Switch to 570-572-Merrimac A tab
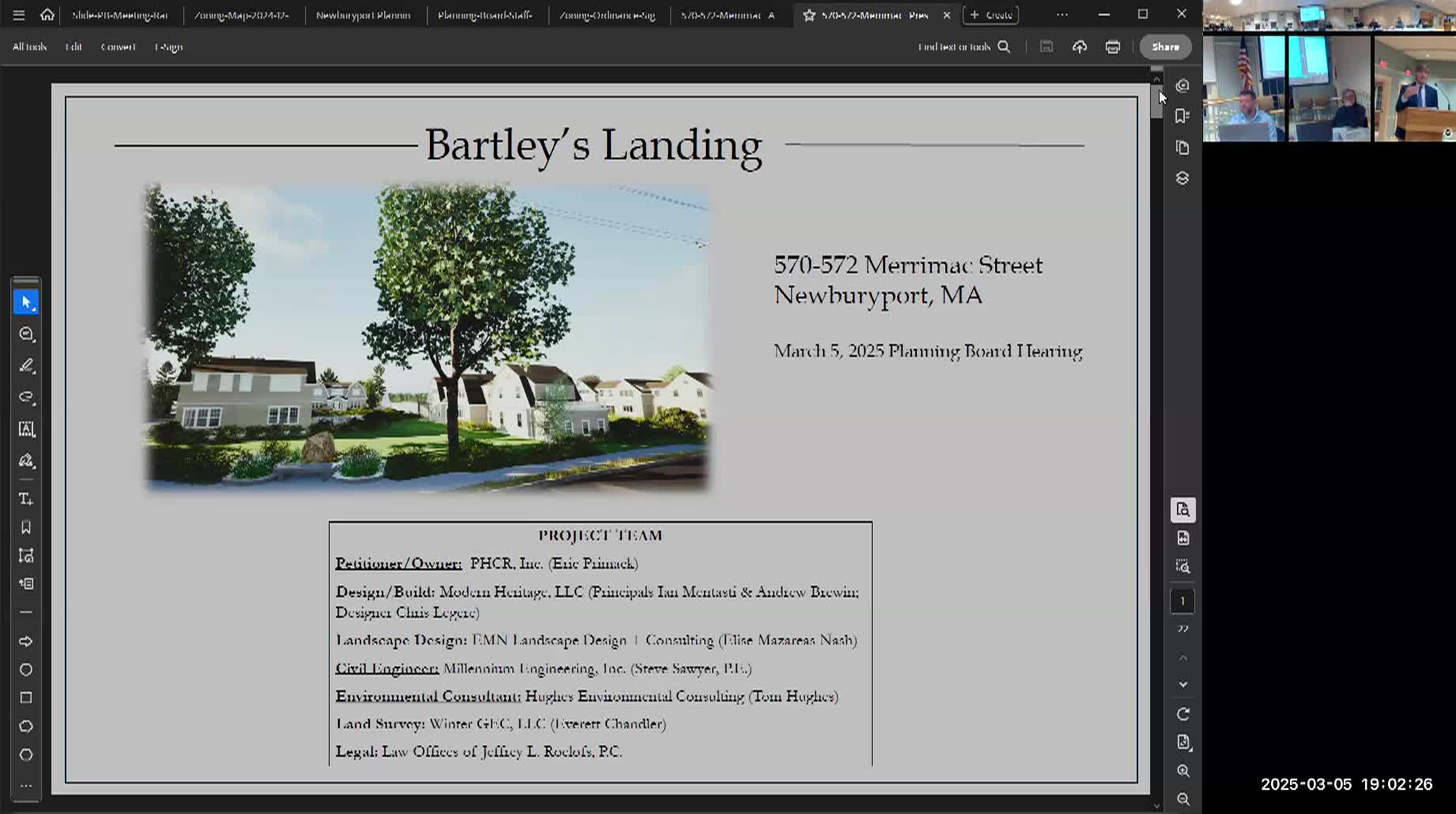This screenshot has width=1456, height=814. pyautogui.click(x=728, y=15)
